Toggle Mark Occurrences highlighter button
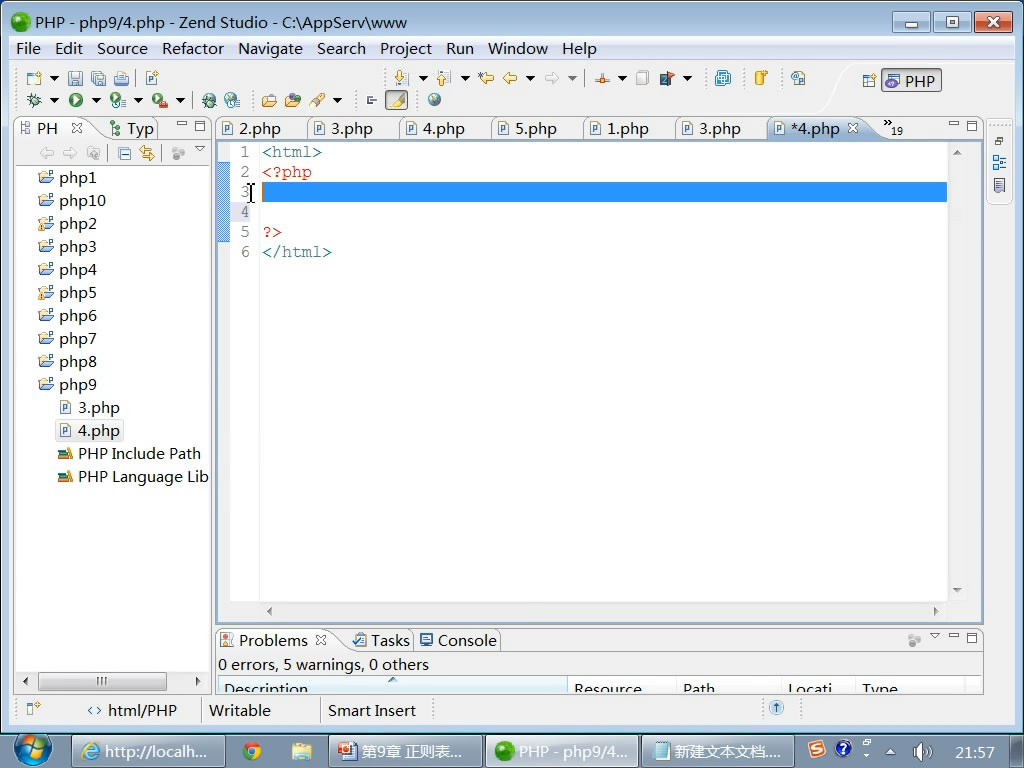The width and height of the screenshot is (1024, 768). click(396, 100)
